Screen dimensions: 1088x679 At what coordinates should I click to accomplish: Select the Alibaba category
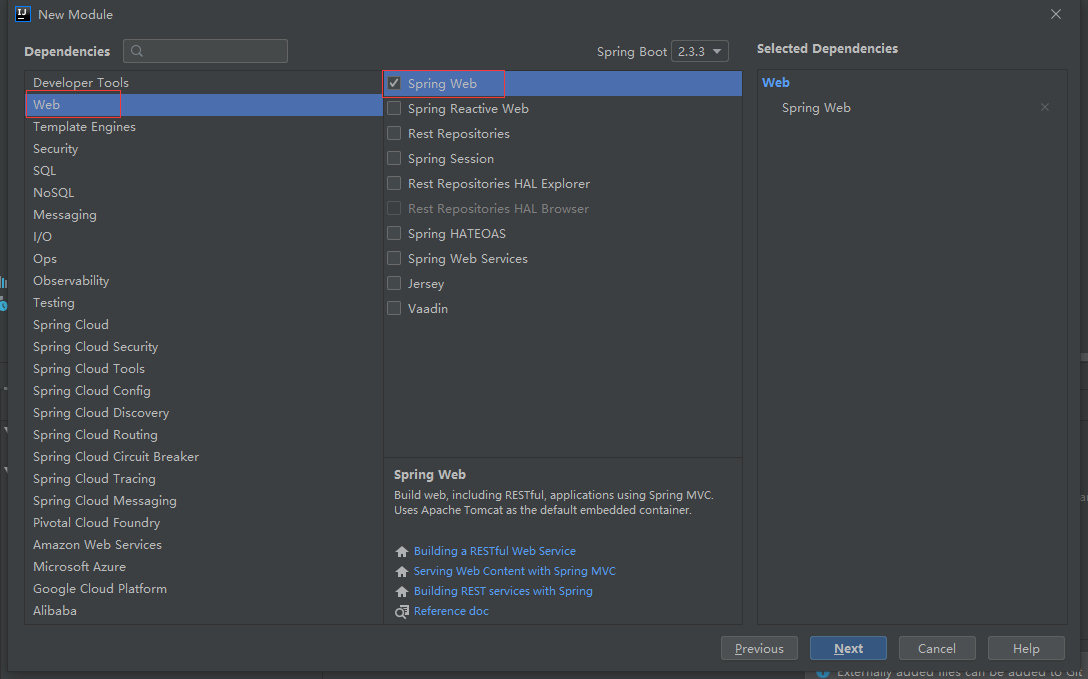click(x=203, y=611)
